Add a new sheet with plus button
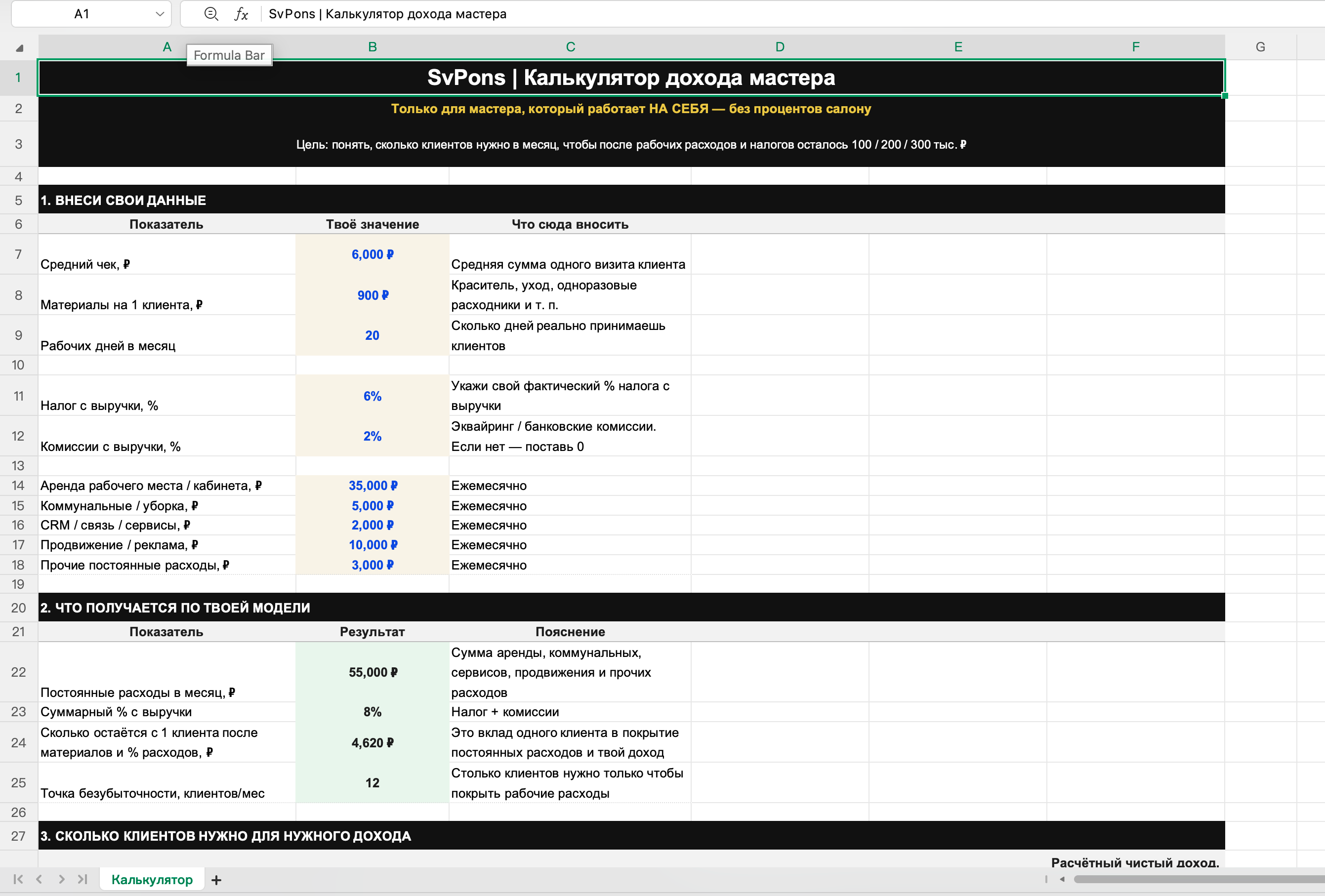Screen dimensions: 1325x896 [216, 880]
